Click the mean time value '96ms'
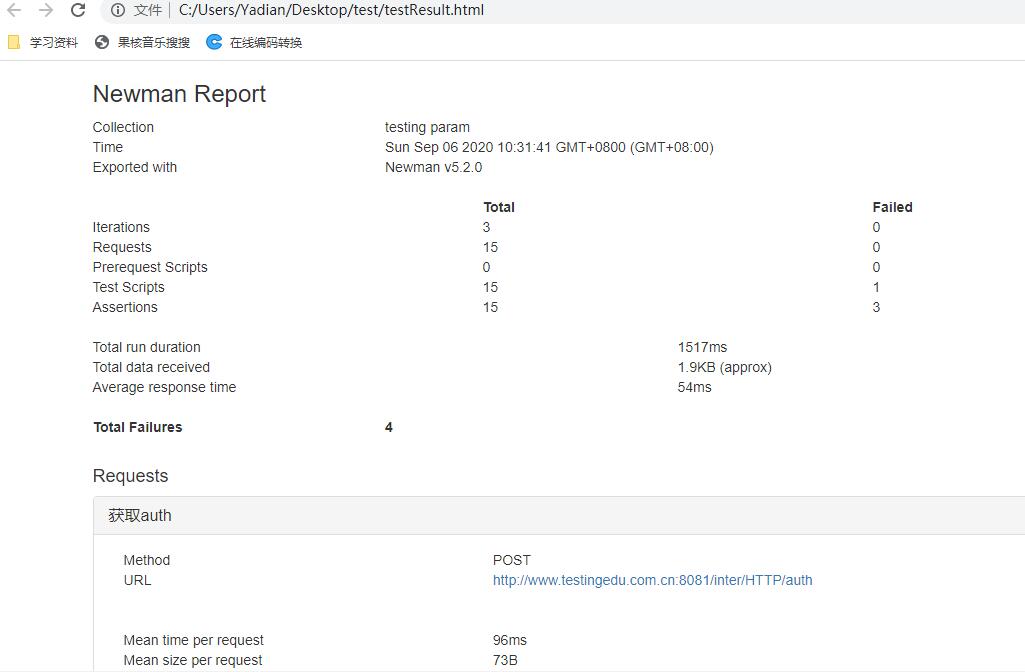This screenshot has width=1025, height=672. point(509,640)
